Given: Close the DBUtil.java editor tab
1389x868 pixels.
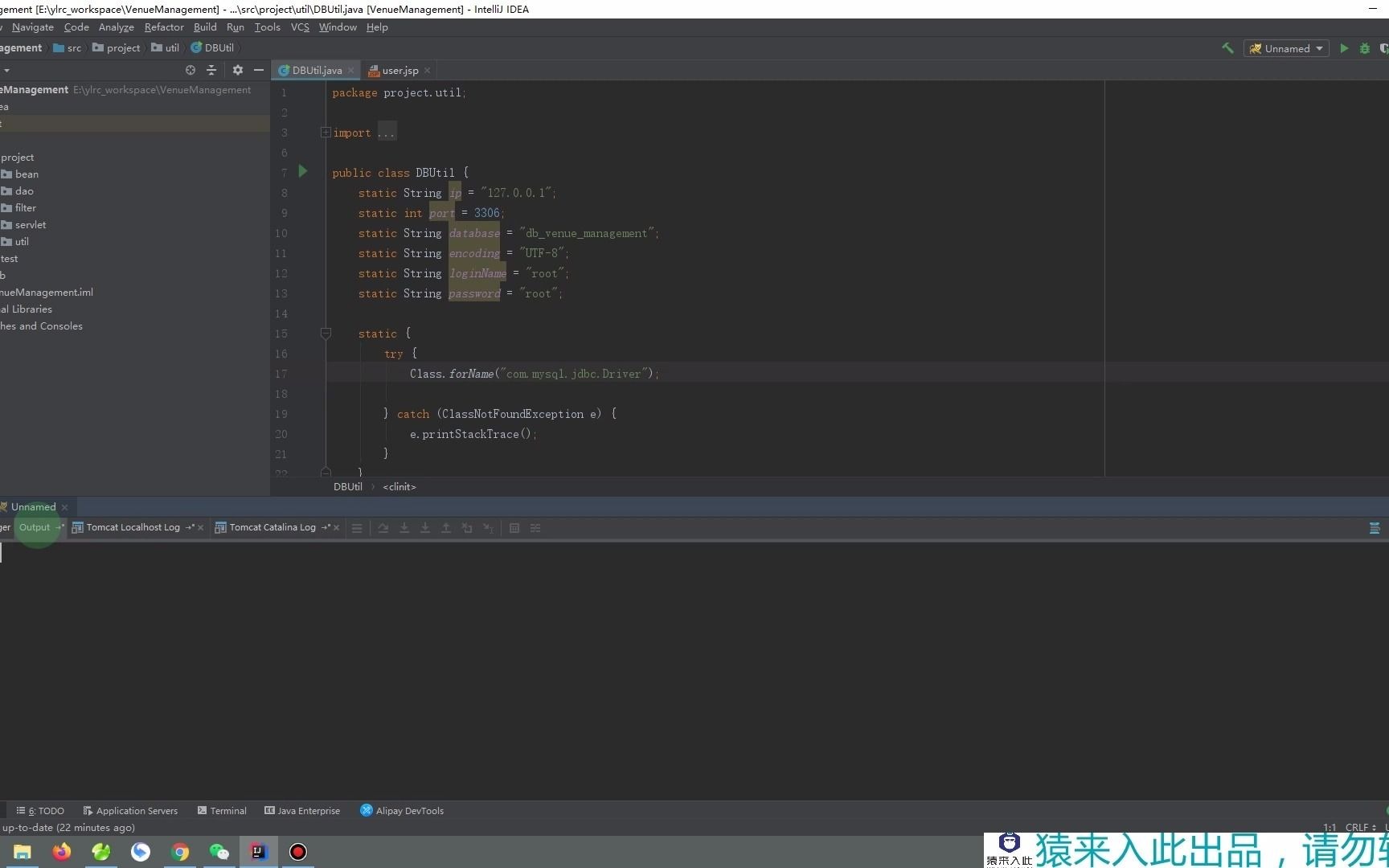Looking at the screenshot, I should click(350, 70).
